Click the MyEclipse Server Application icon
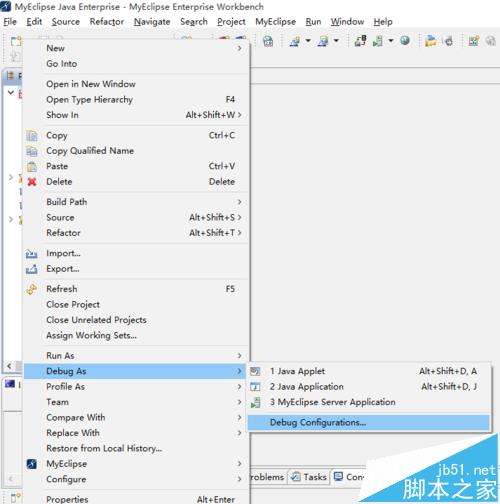Viewport: 500px width, 504px height. tap(255, 402)
